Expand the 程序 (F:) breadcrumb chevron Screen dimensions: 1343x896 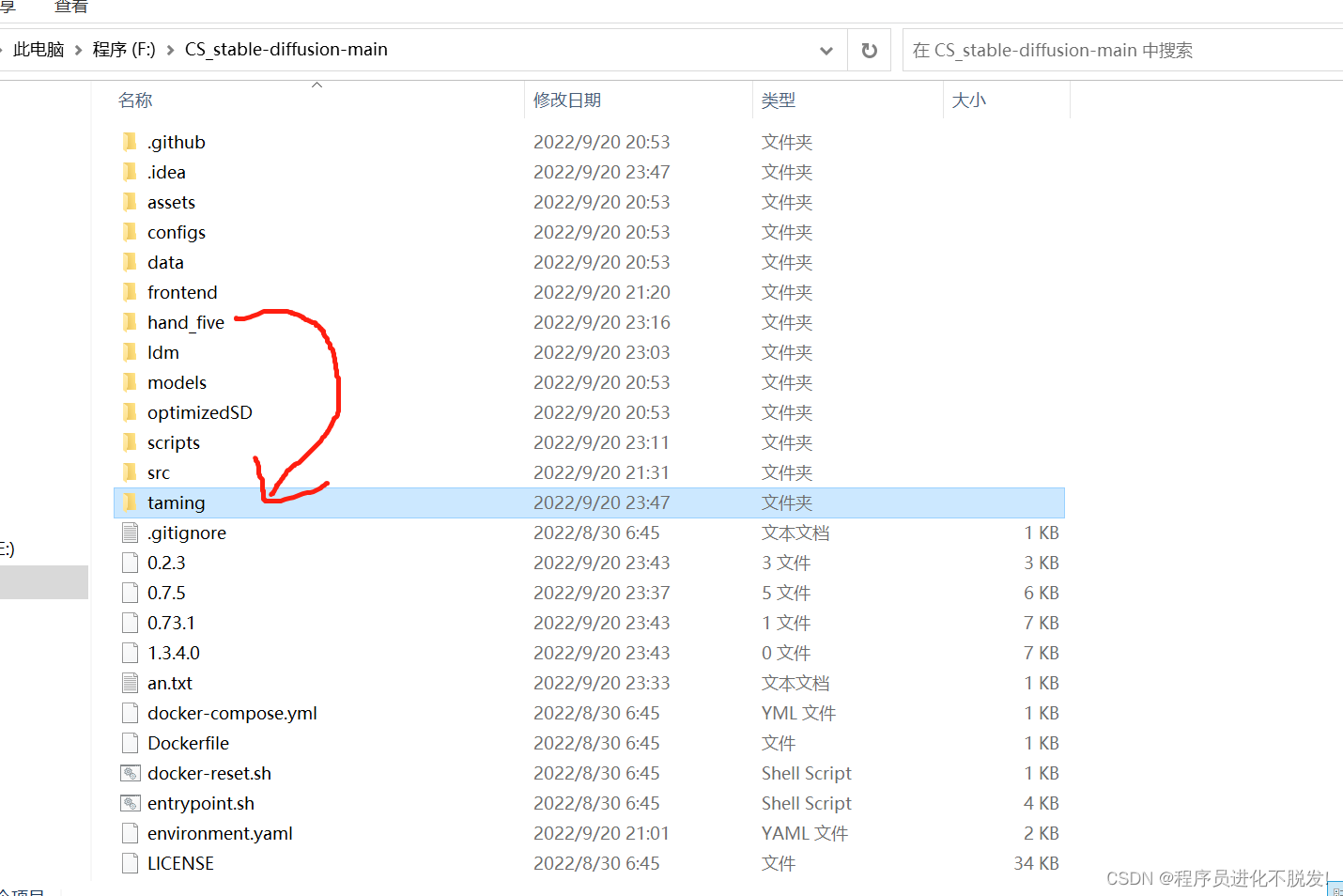pyautogui.click(x=170, y=50)
